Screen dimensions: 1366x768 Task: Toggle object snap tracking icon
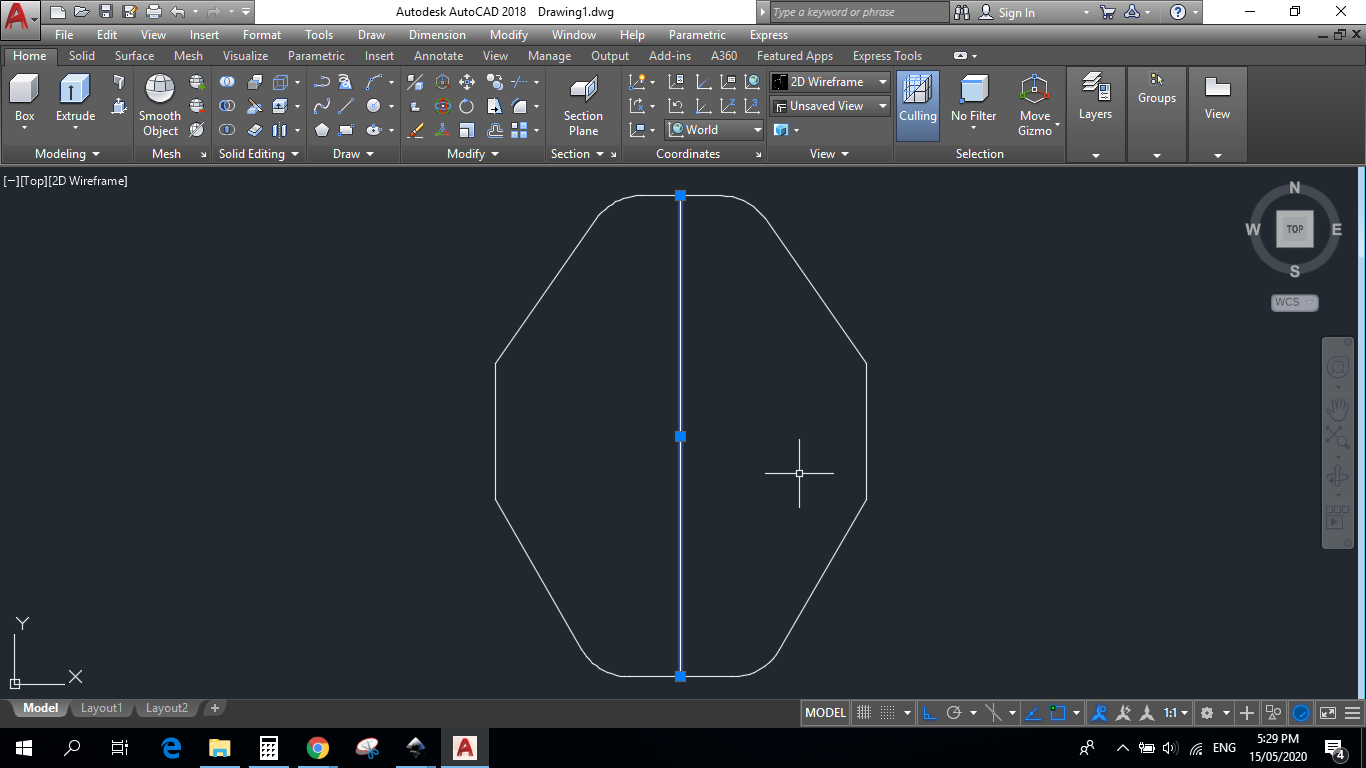tap(1033, 713)
